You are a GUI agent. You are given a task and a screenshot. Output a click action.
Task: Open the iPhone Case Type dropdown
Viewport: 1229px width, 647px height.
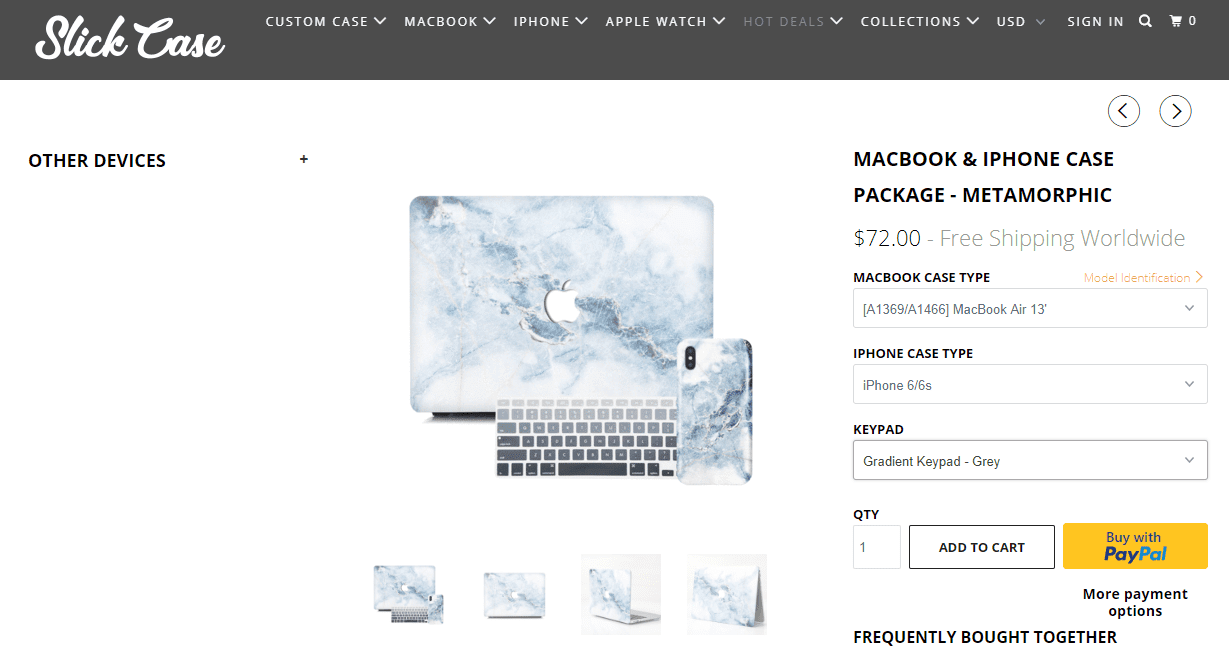(x=1030, y=385)
